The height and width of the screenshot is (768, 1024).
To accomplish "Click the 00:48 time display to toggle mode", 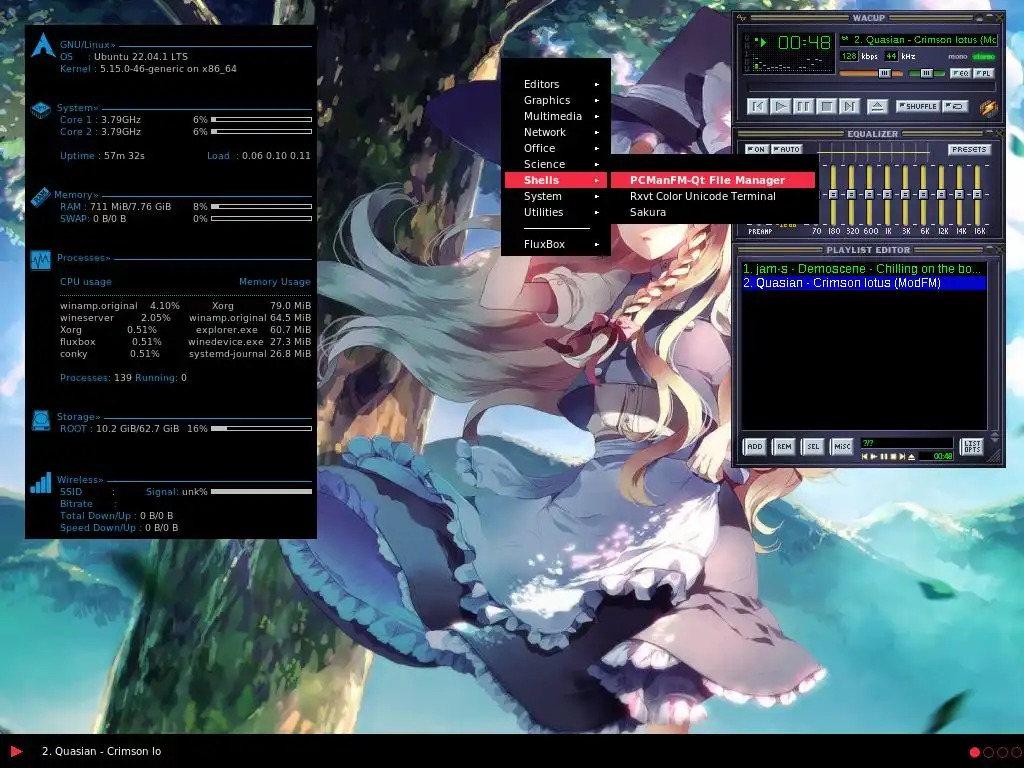I will [804, 43].
